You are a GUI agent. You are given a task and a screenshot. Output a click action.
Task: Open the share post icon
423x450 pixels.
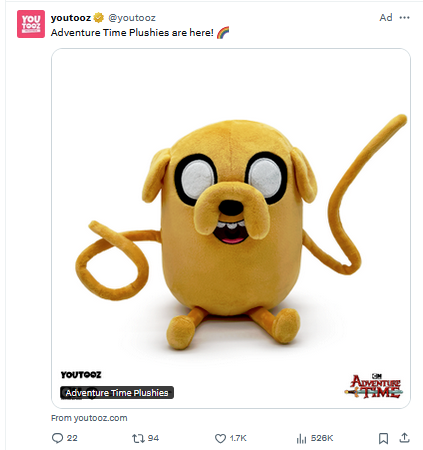tap(404, 438)
